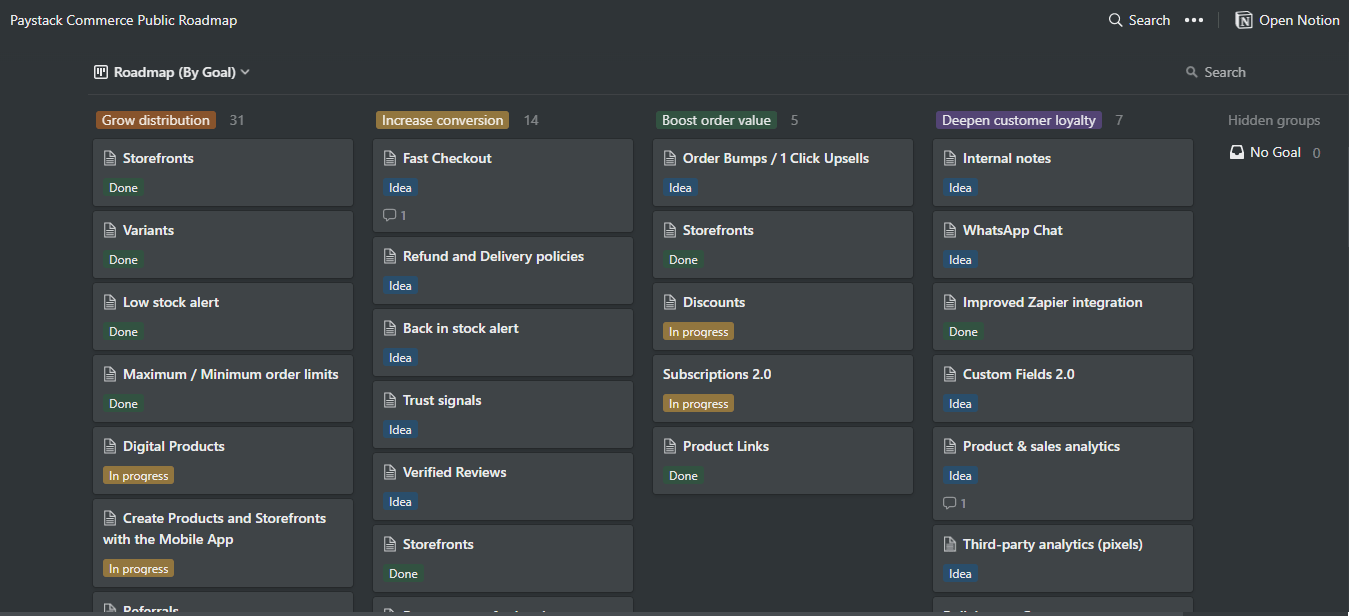The height and width of the screenshot is (616, 1349).
Task: Click the page icon on Verified Reviews card
Action: point(390,472)
